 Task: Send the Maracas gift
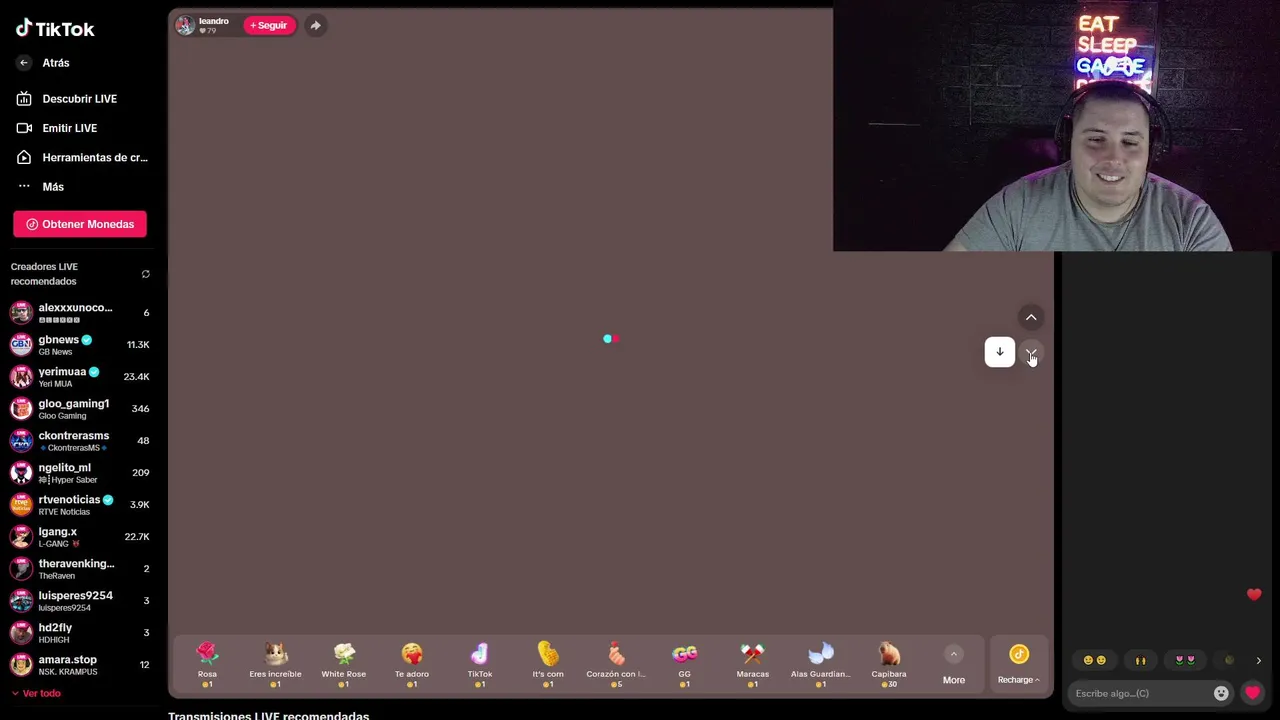pyautogui.click(x=752, y=665)
